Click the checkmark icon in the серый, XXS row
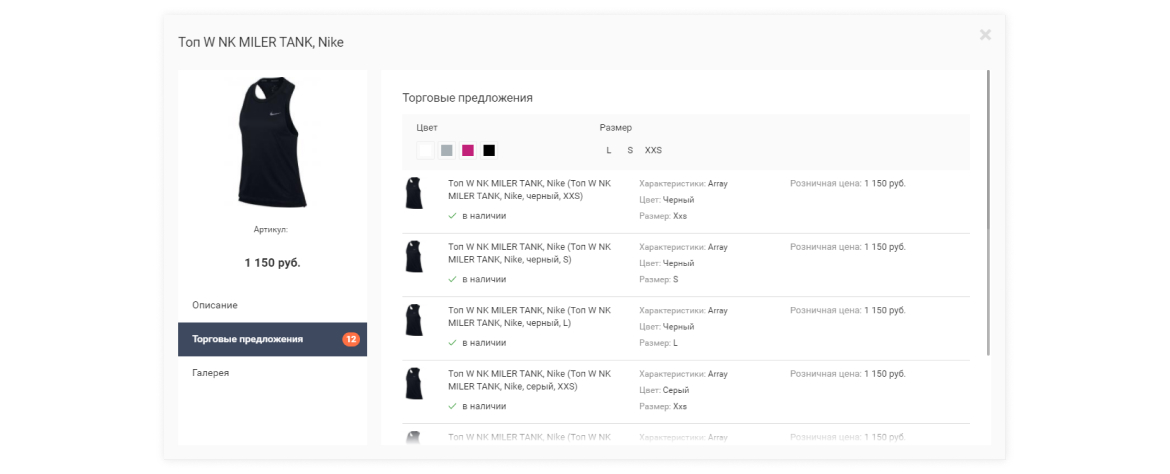 click(x=452, y=406)
